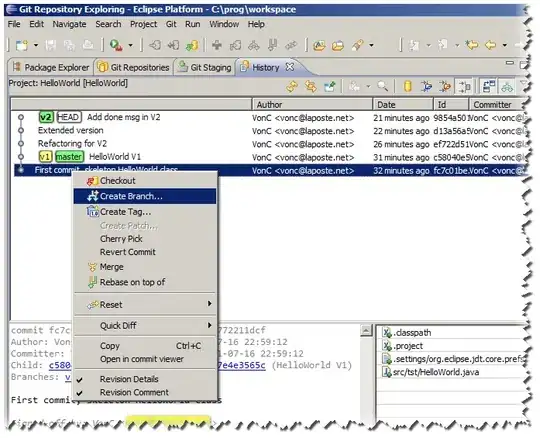Click the yellow Back navigation arrow
Viewport: 540px width, 438px height.
click(x=490, y=45)
